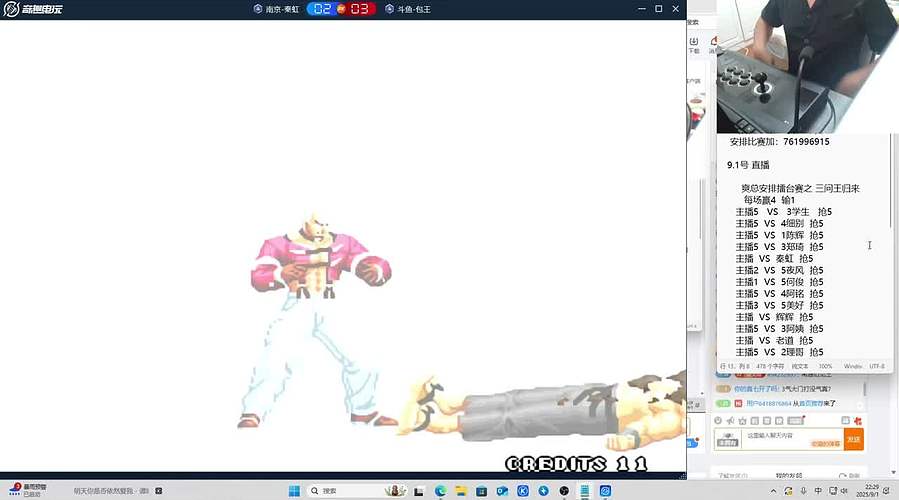
Task: Open Microsoft Store from taskbar
Action: pyautogui.click(x=482, y=491)
